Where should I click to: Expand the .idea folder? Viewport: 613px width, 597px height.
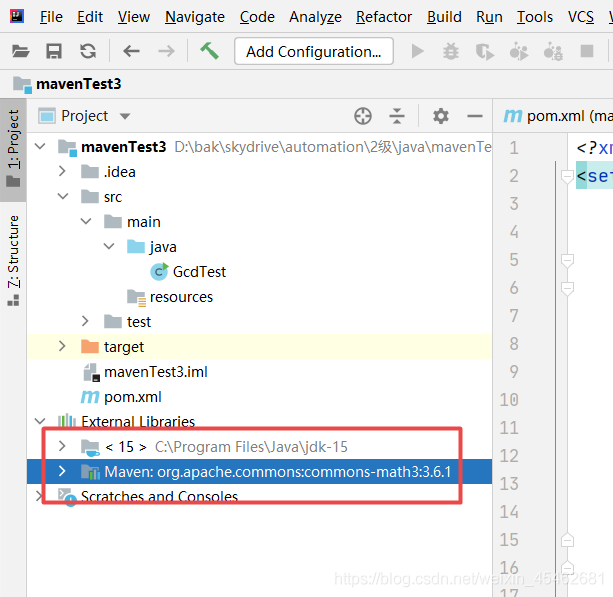[x=62, y=171]
